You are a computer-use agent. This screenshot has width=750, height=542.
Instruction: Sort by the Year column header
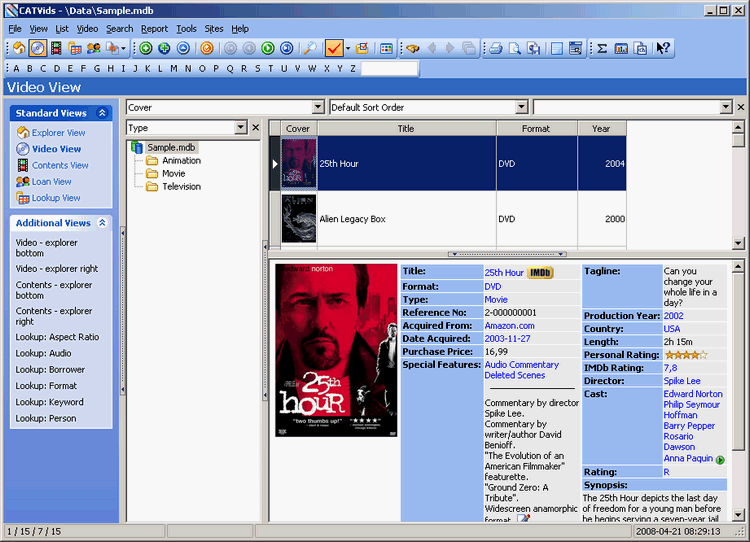[601, 128]
